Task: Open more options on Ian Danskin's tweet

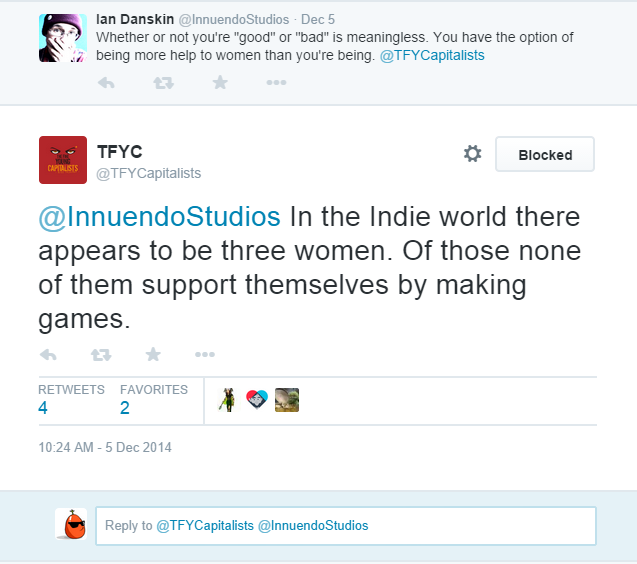Action: tap(276, 82)
